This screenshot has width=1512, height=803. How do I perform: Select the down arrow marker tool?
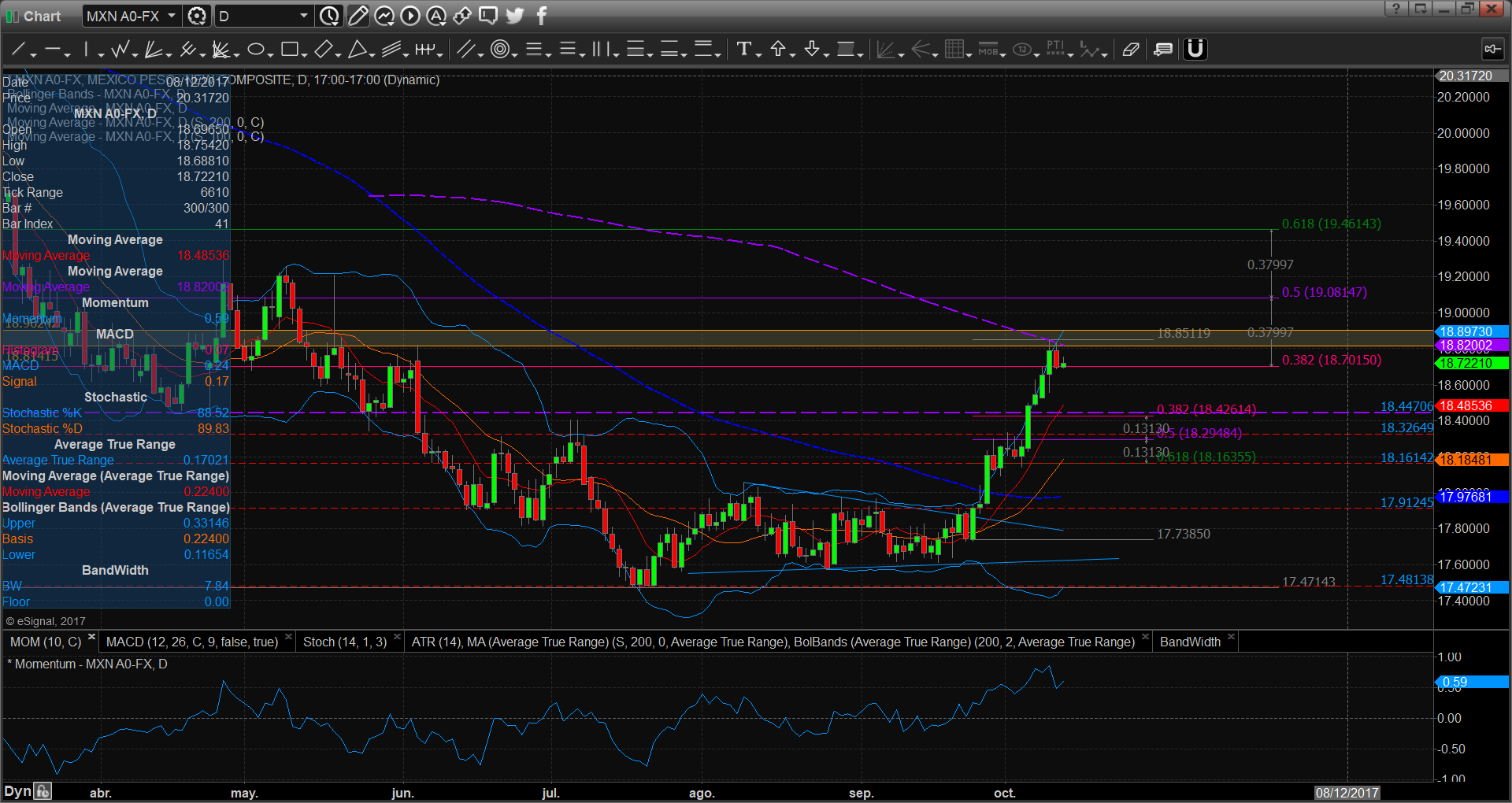click(812, 50)
